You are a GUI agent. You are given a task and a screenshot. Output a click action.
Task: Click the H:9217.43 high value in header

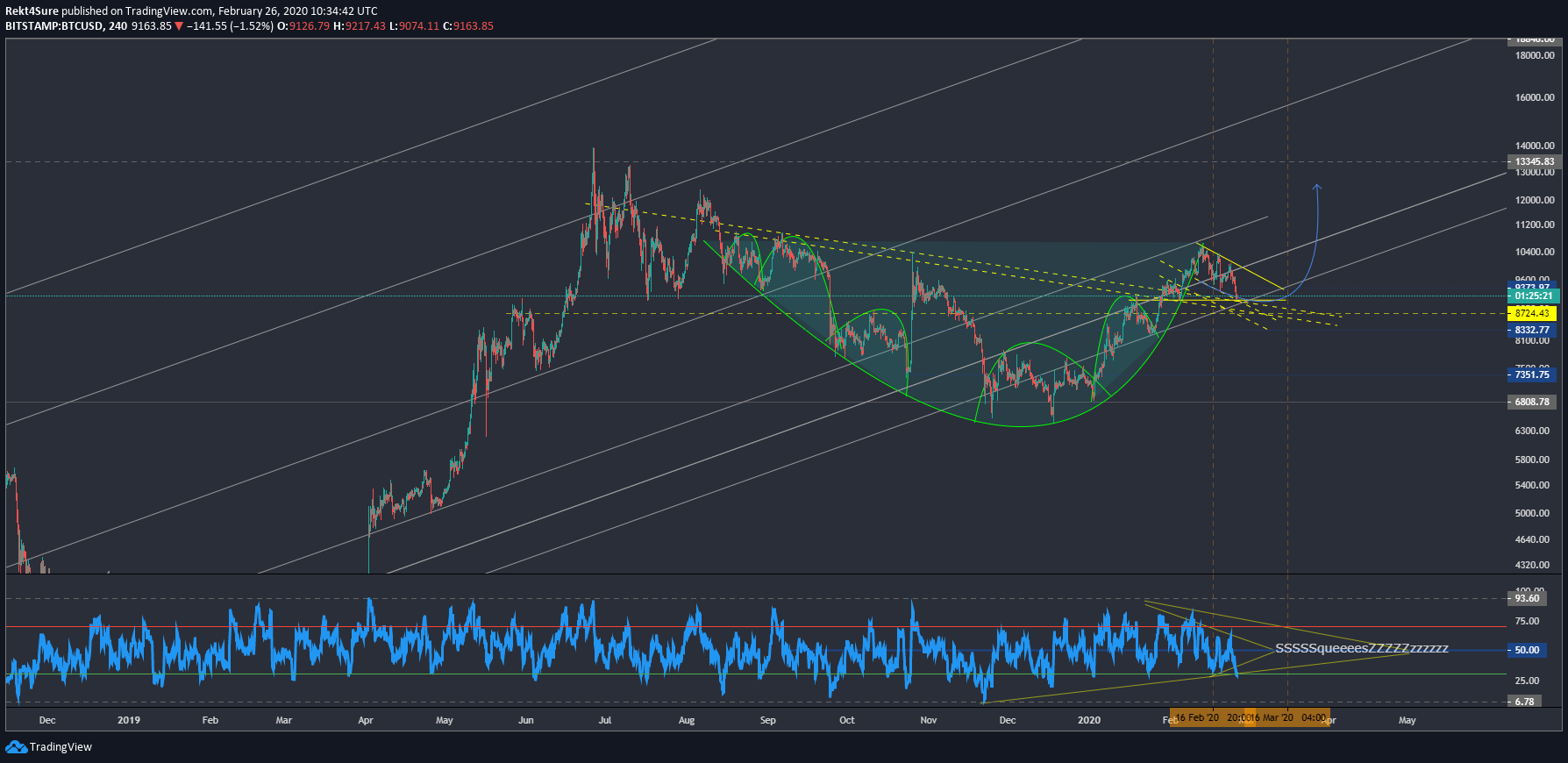pyautogui.click(x=360, y=26)
